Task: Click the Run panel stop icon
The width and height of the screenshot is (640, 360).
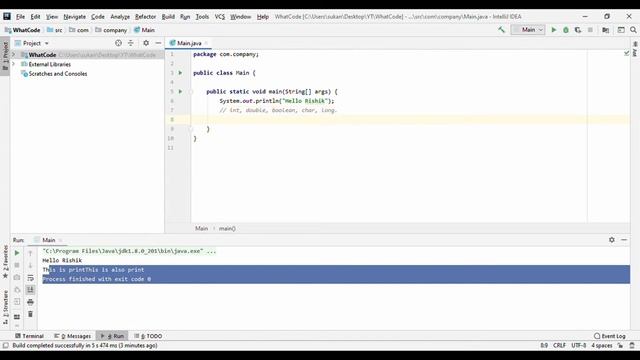Action: 17,265
